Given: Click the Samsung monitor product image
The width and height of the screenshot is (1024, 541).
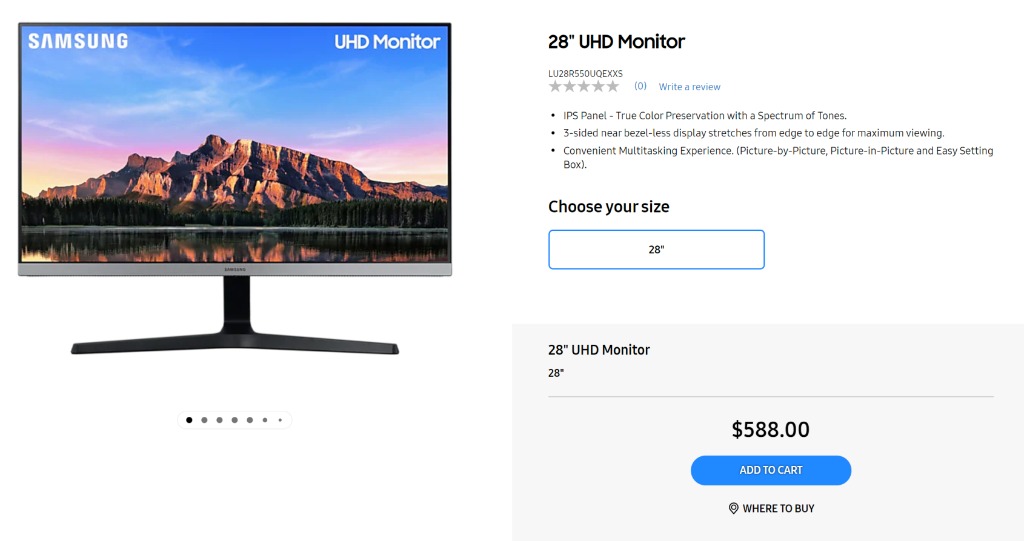Looking at the screenshot, I should click(235, 188).
